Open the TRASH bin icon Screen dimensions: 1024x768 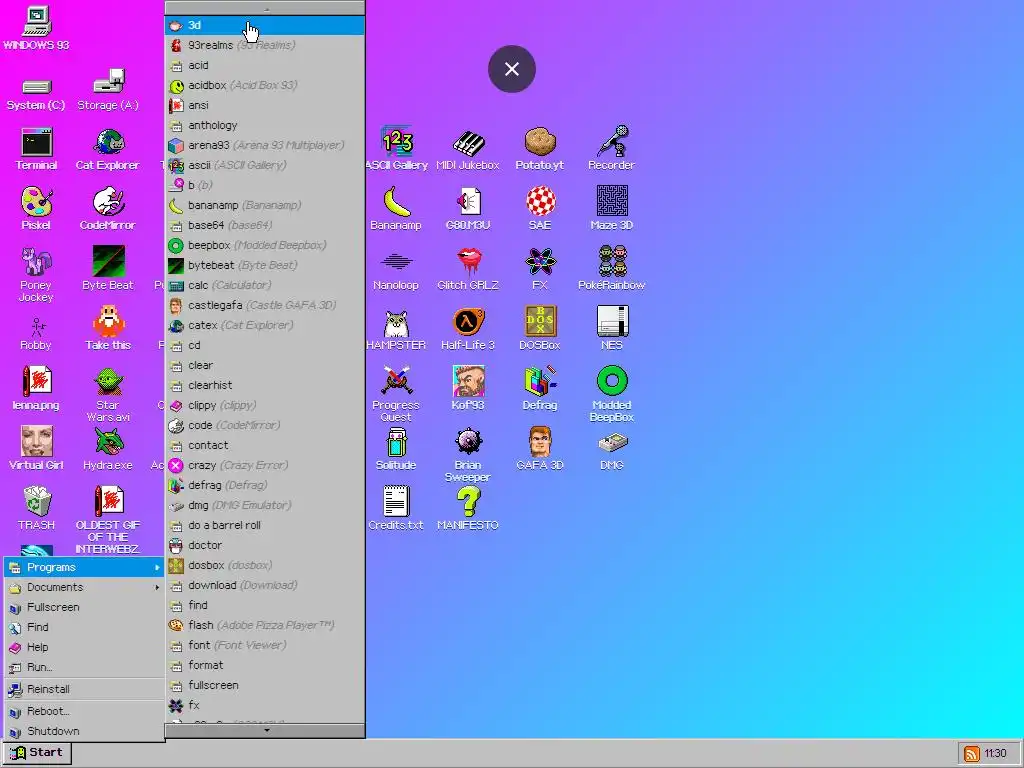pyautogui.click(x=37, y=508)
